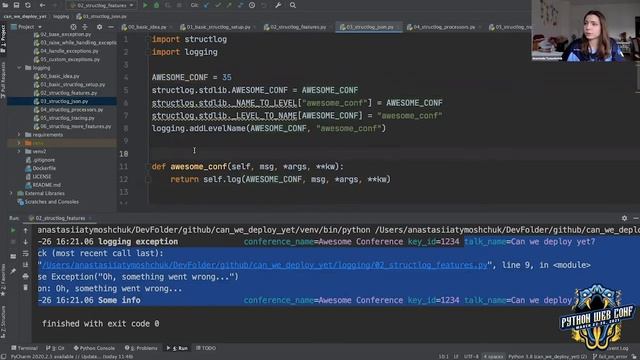Clear Run console with trash icon
The image size is (640, 360).
click(25, 288)
